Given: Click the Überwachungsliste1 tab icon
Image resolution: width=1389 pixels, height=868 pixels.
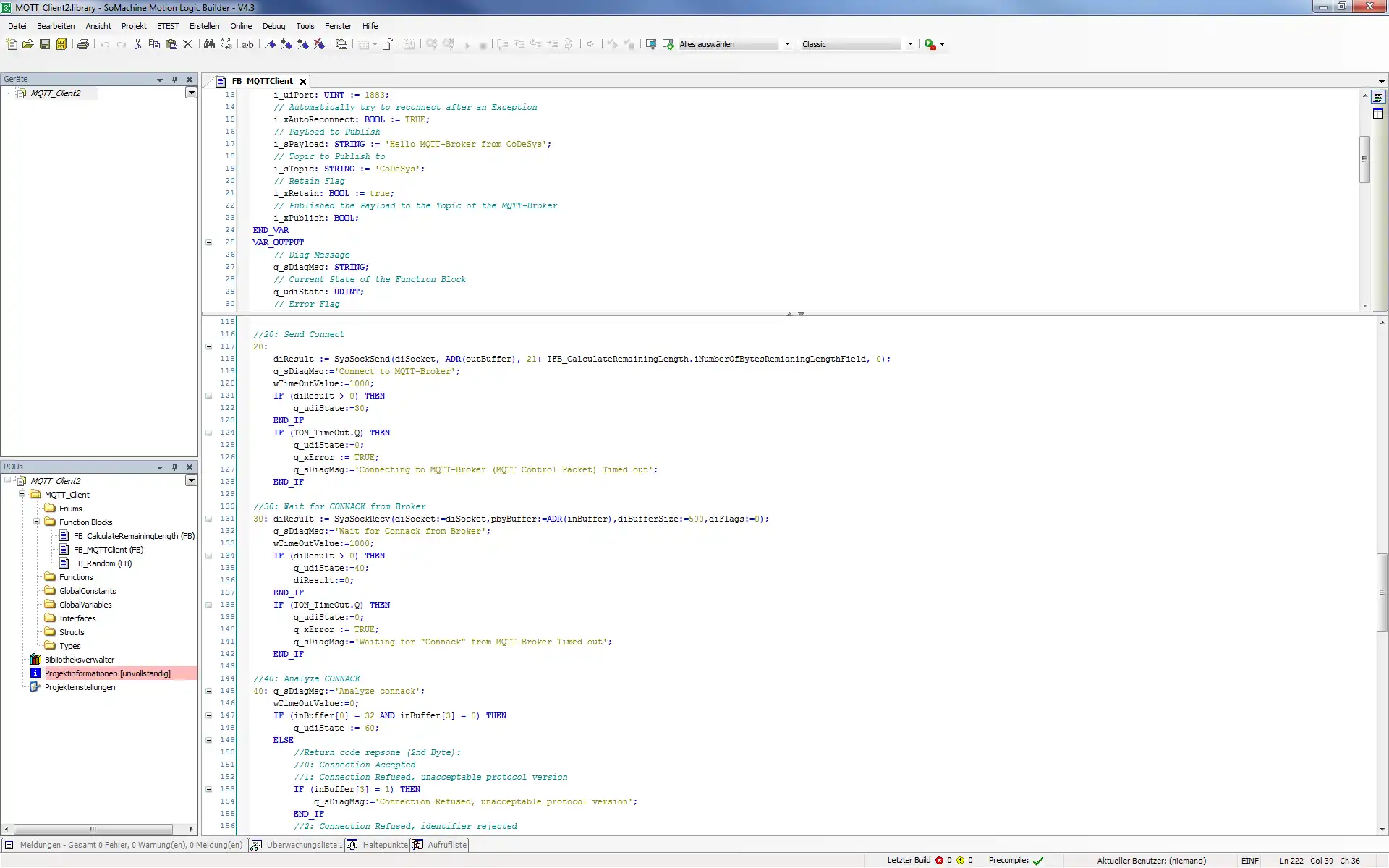Looking at the screenshot, I should point(256,845).
